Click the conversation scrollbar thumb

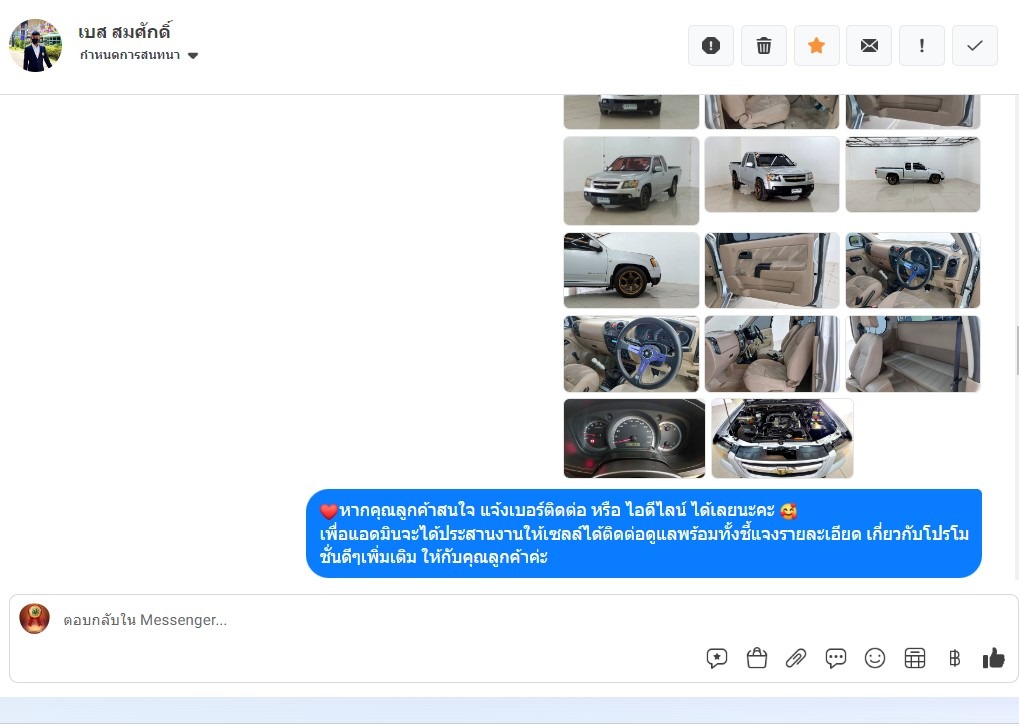coord(1016,351)
